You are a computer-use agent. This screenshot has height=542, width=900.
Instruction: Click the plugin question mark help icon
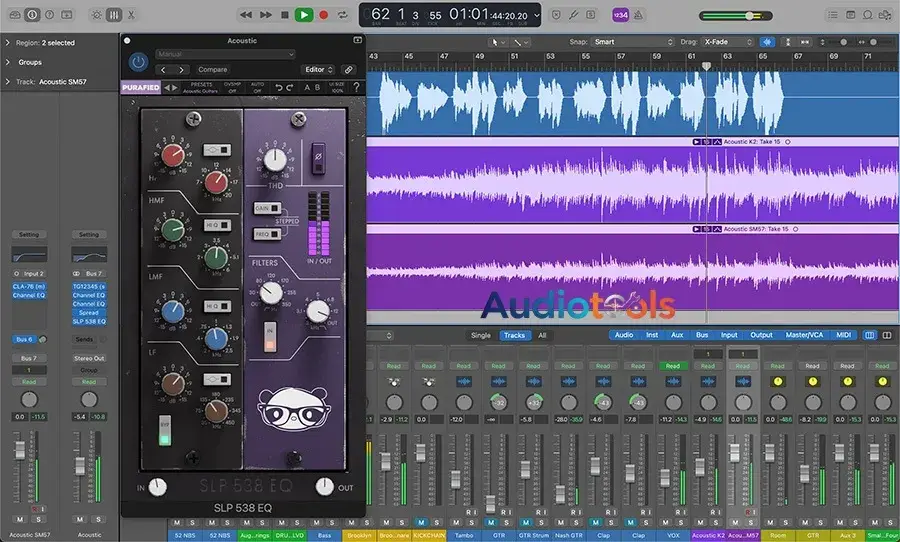coord(356,87)
